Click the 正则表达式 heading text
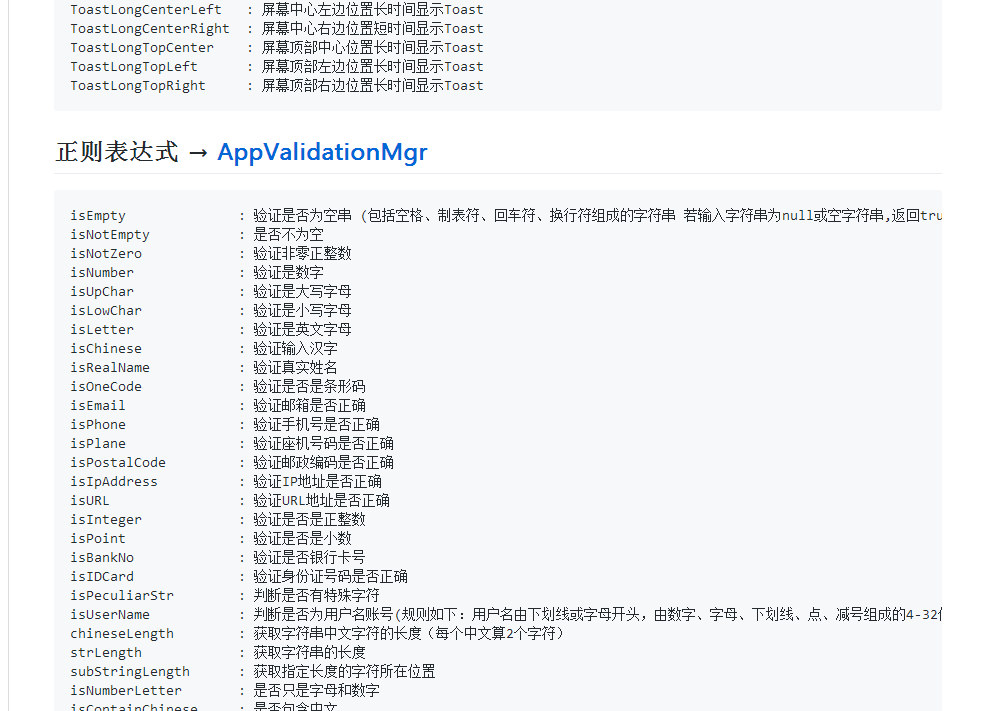The image size is (982, 711). click(x=117, y=152)
